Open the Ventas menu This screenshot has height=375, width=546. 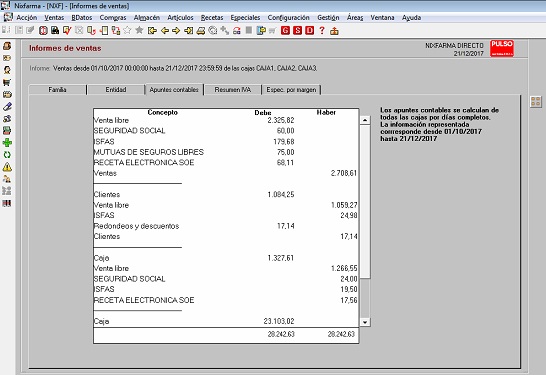tap(54, 17)
